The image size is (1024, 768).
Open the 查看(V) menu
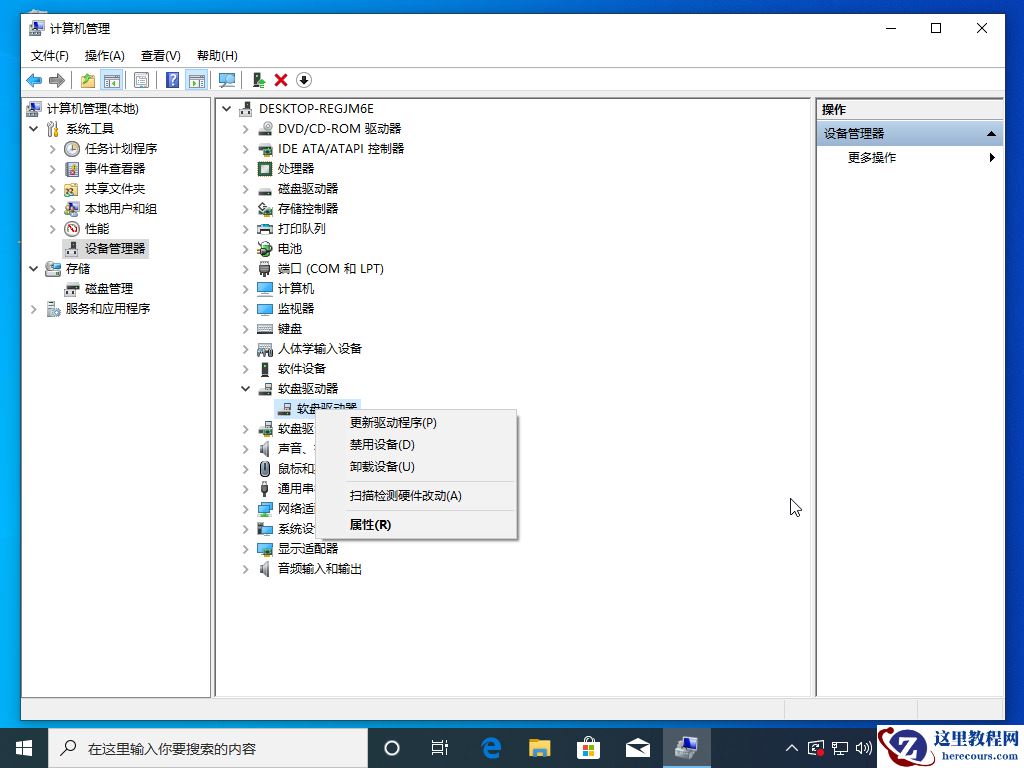point(158,55)
